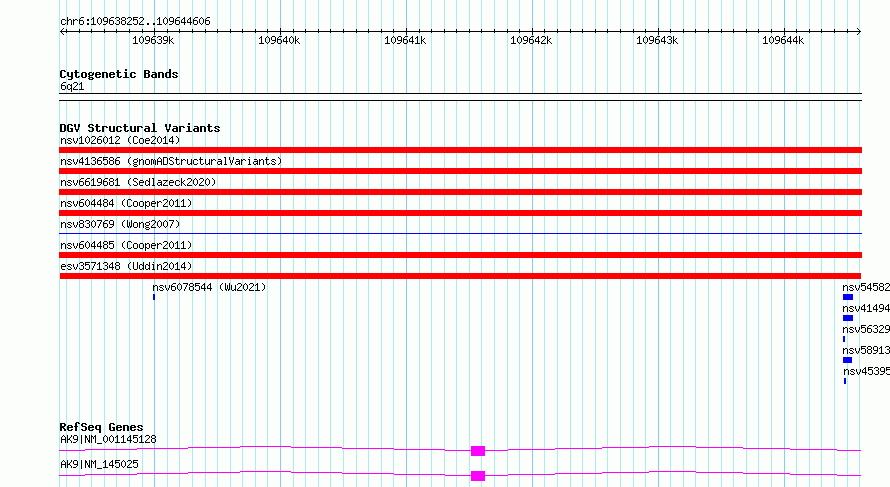
Task: Select the RefSeq Genes track heading
Action: [102, 427]
